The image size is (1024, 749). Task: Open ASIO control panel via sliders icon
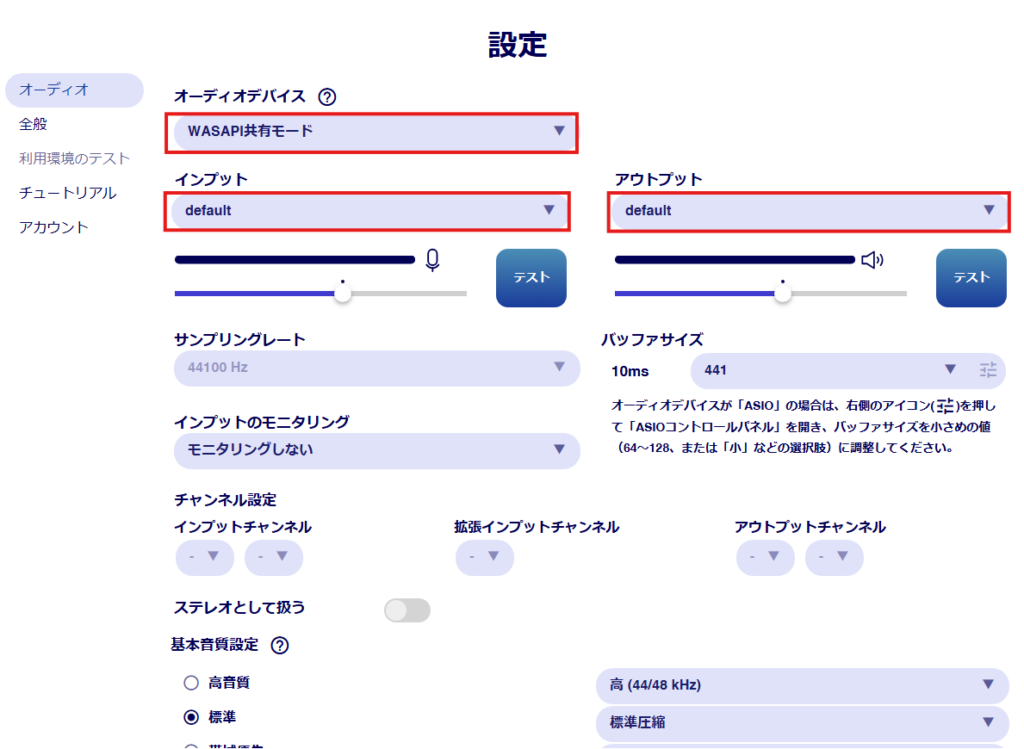989,370
